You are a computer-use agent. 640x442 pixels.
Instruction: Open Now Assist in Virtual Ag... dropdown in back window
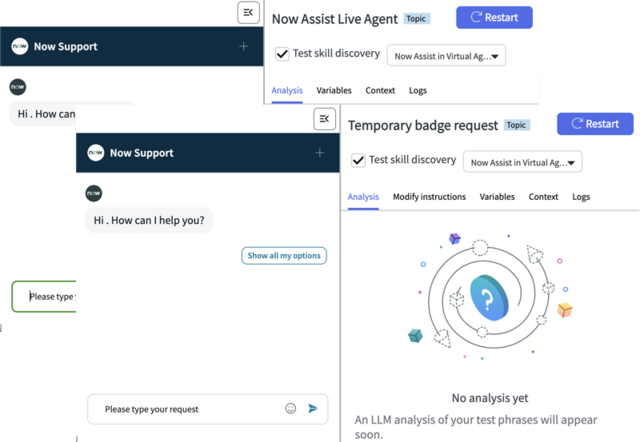tap(446, 56)
